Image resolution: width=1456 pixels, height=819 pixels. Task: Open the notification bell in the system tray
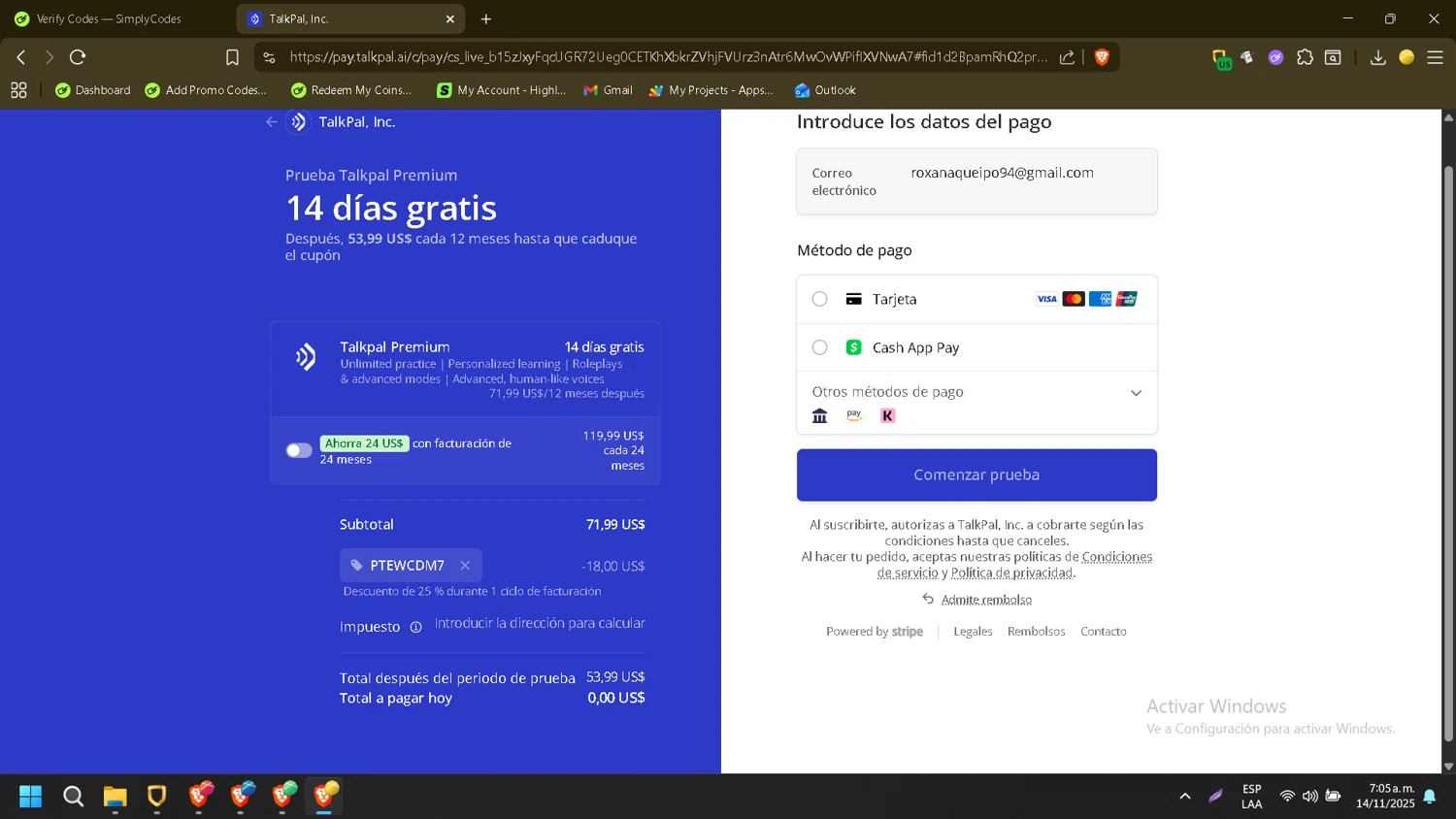pos(1430,797)
